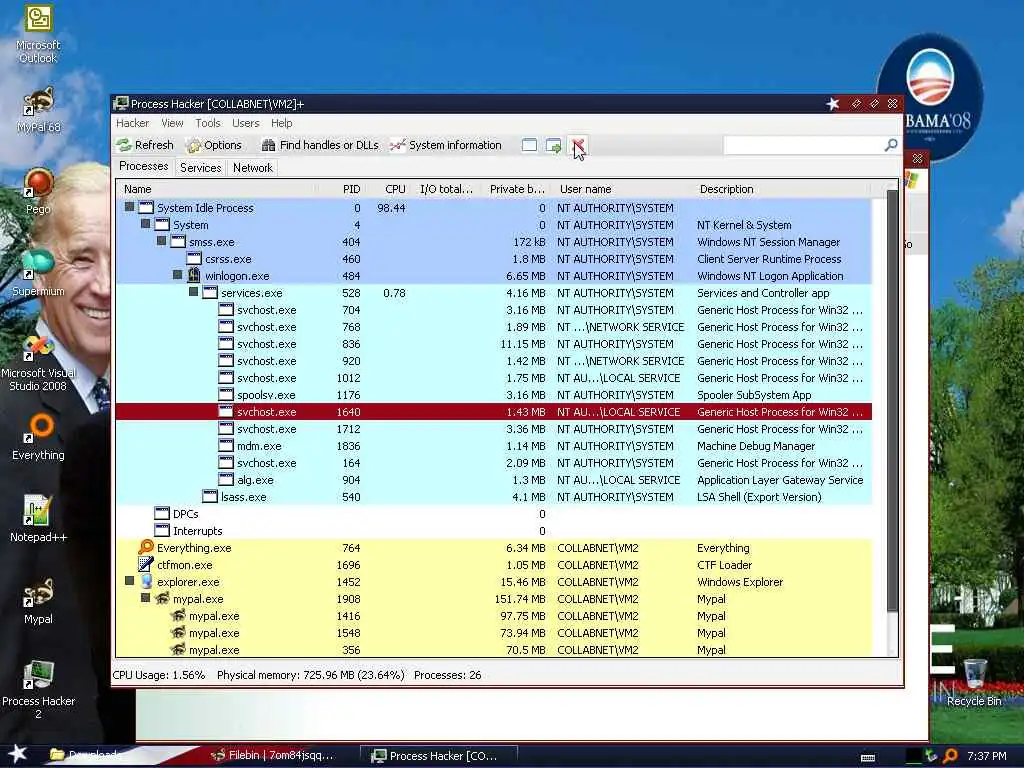Select the mdm.exe process row
This screenshot has height=768, width=1024.
[x=494, y=445]
